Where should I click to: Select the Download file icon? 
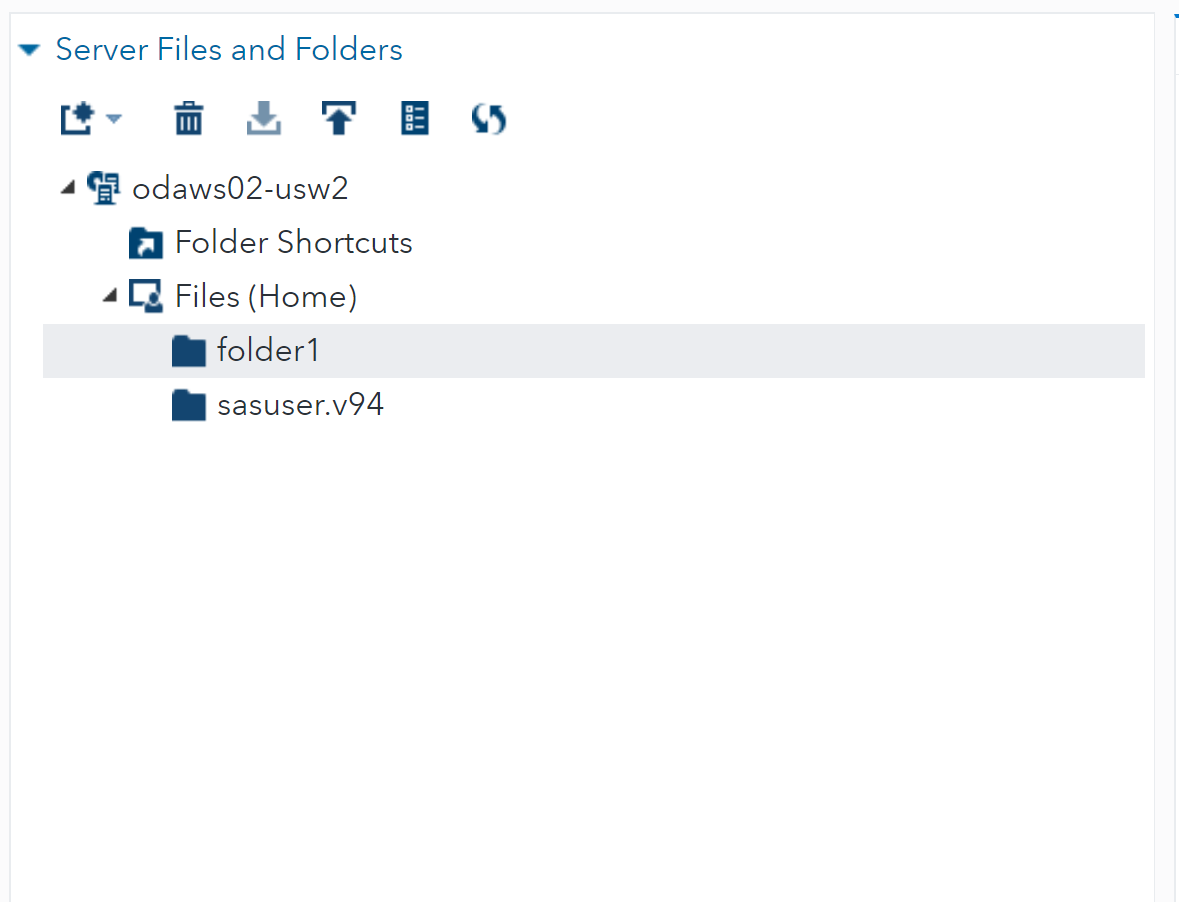(264, 118)
